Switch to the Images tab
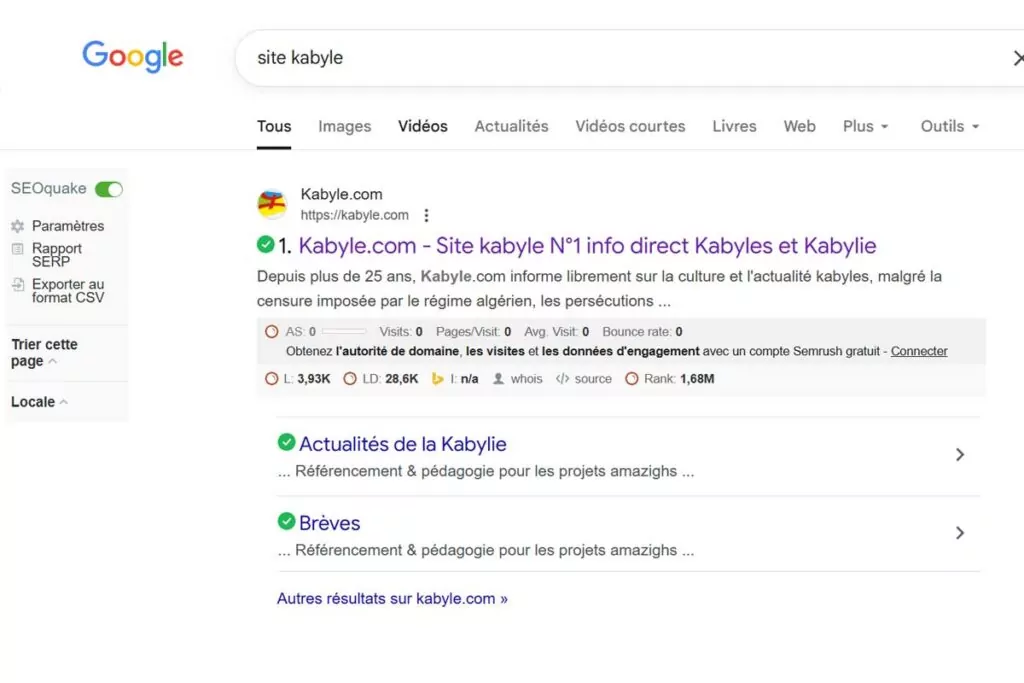 click(x=344, y=126)
